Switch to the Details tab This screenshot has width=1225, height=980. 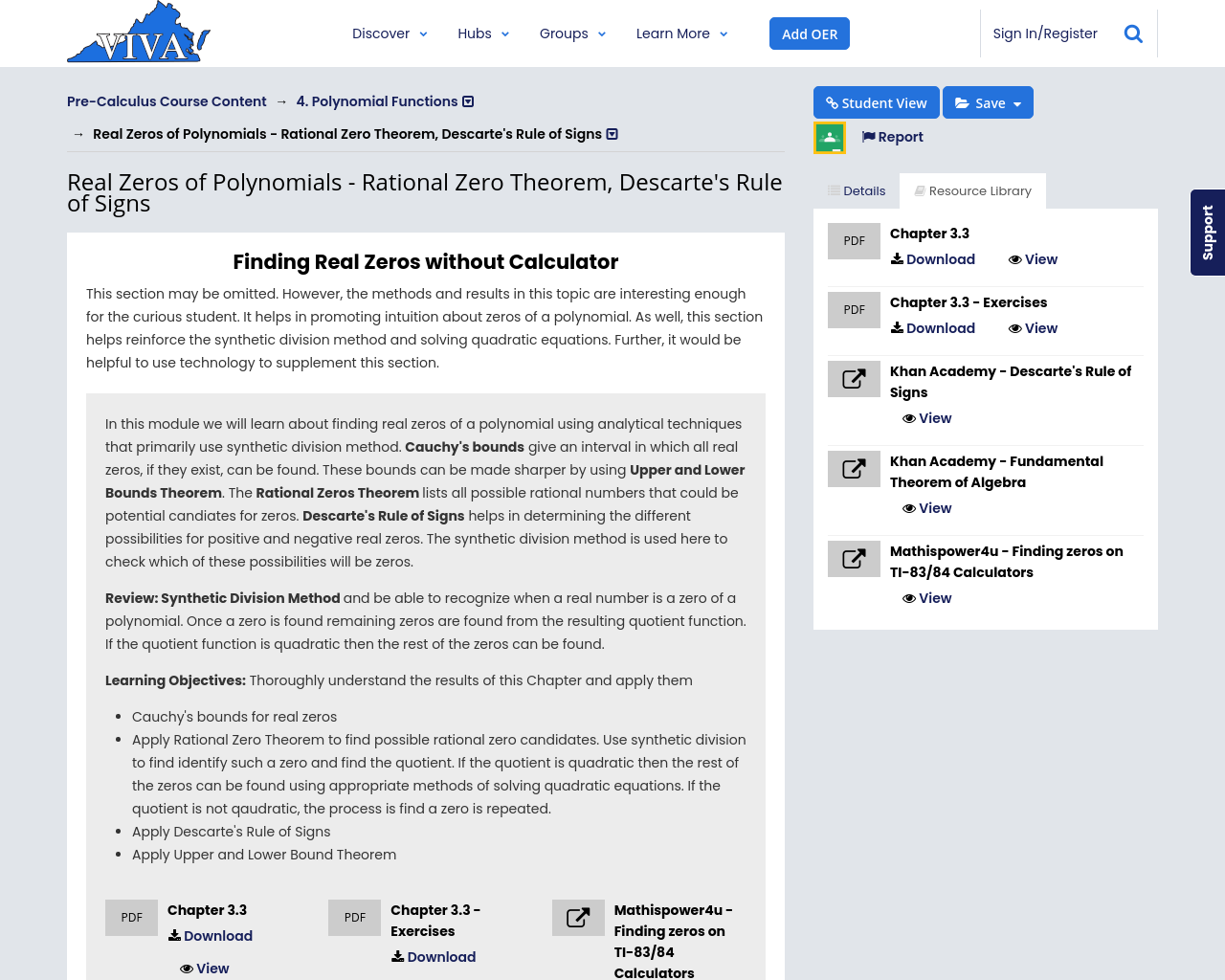point(857,190)
